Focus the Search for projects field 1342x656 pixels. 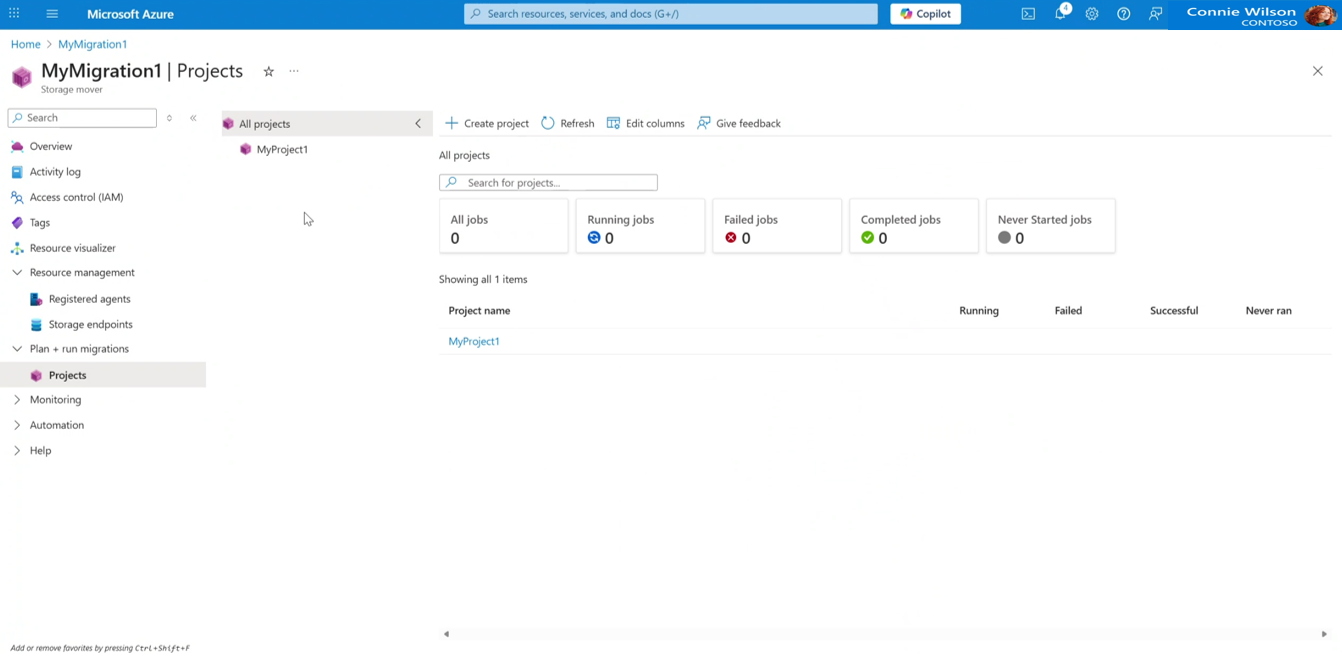[x=548, y=183]
